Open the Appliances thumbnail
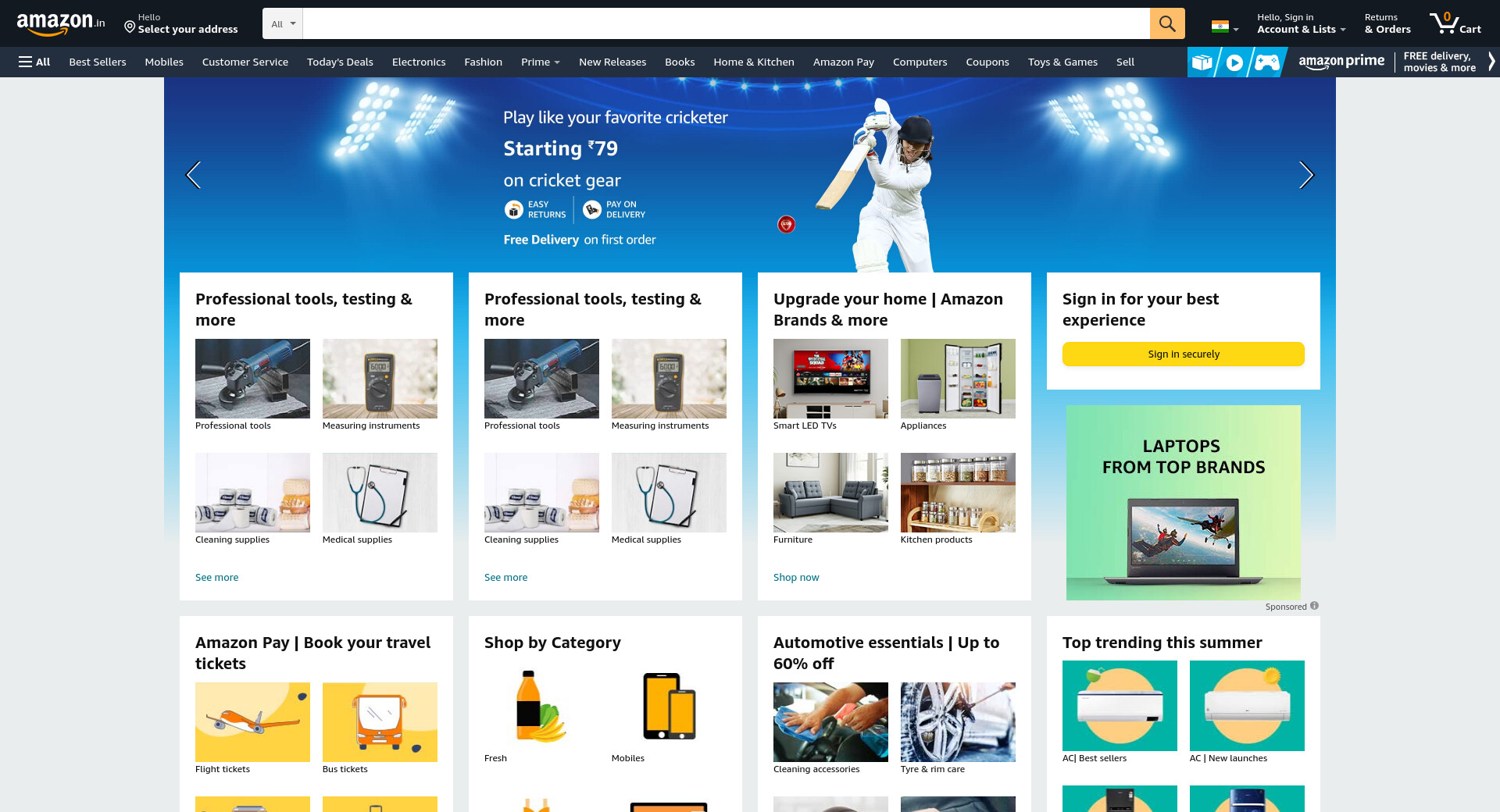The image size is (1500, 812). [x=958, y=379]
